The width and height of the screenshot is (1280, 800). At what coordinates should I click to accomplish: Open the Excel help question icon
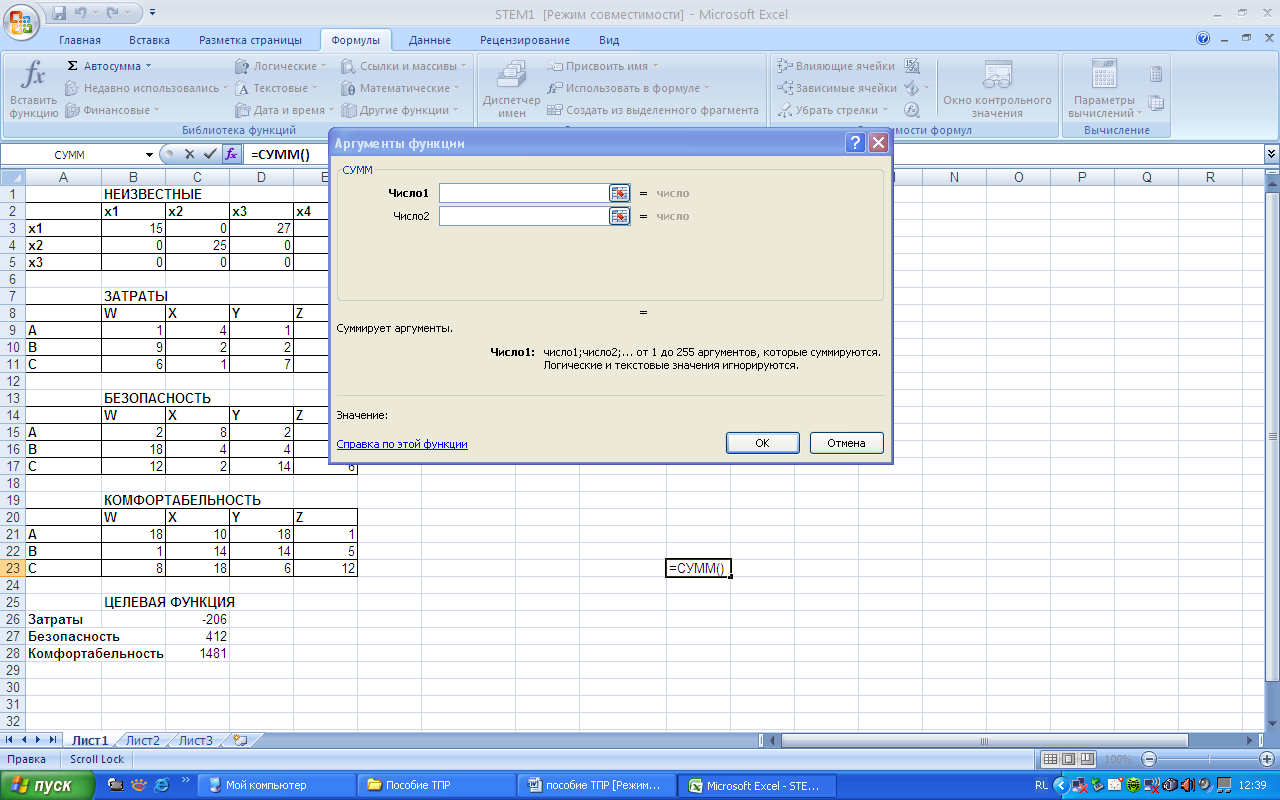click(x=1203, y=38)
